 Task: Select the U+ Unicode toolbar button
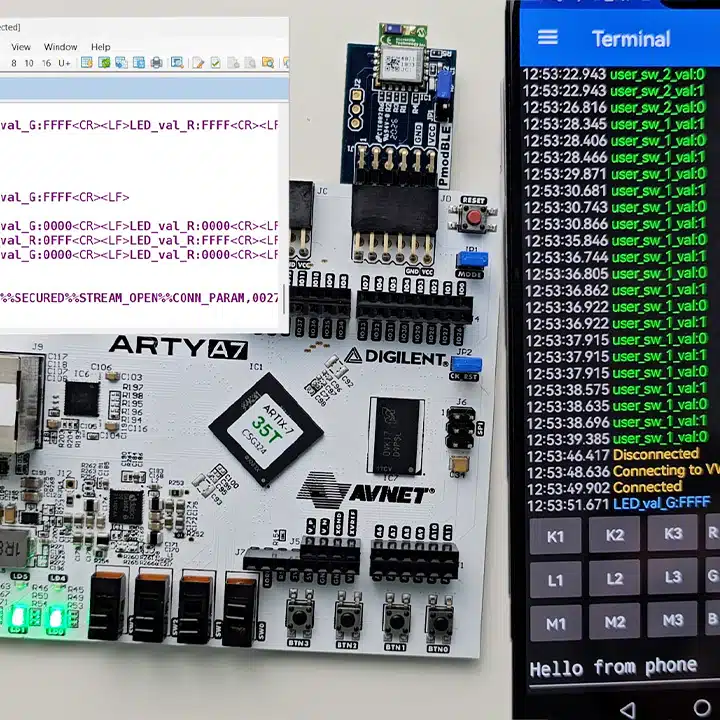coord(64,63)
